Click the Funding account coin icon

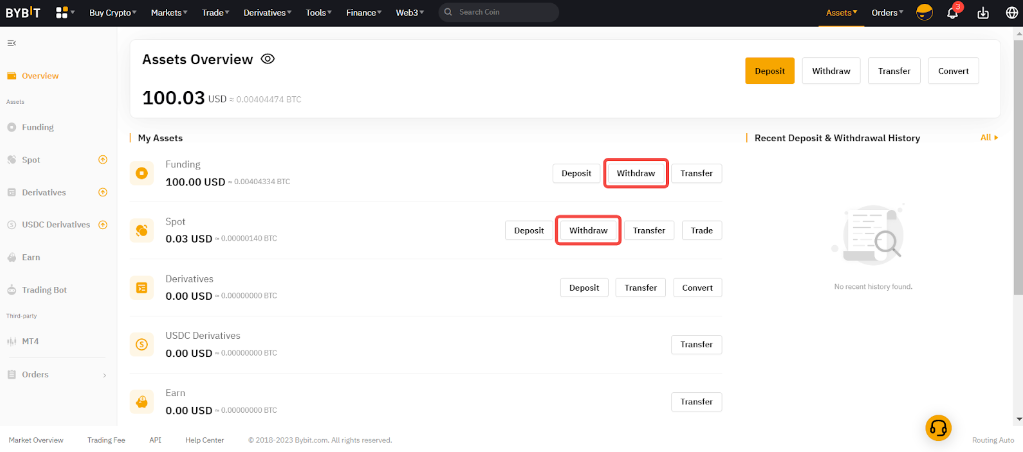[142, 173]
